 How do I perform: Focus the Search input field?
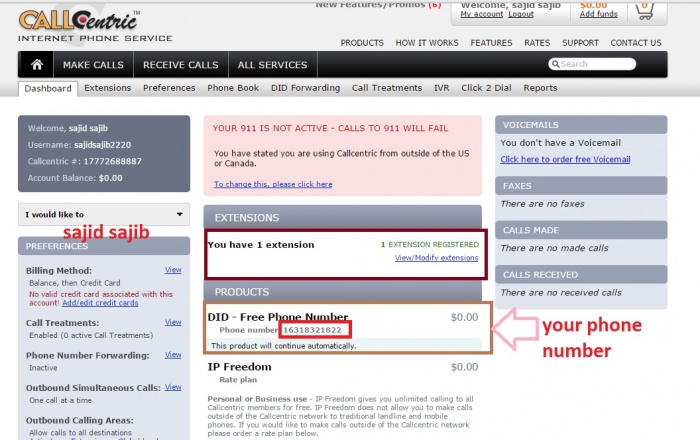[x=592, y=64]
